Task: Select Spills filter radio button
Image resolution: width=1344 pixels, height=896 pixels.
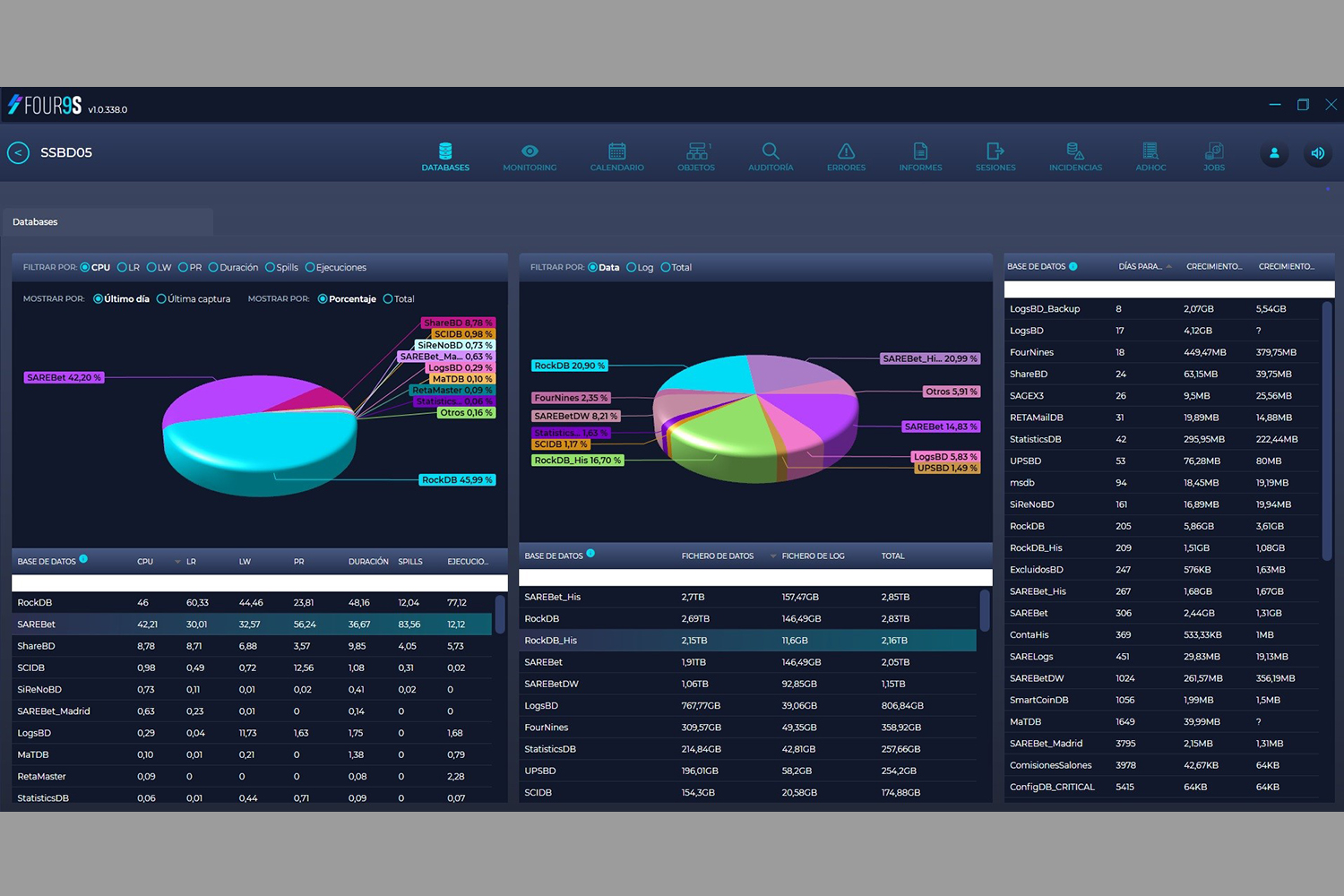Action: click(x=270, y=267)
